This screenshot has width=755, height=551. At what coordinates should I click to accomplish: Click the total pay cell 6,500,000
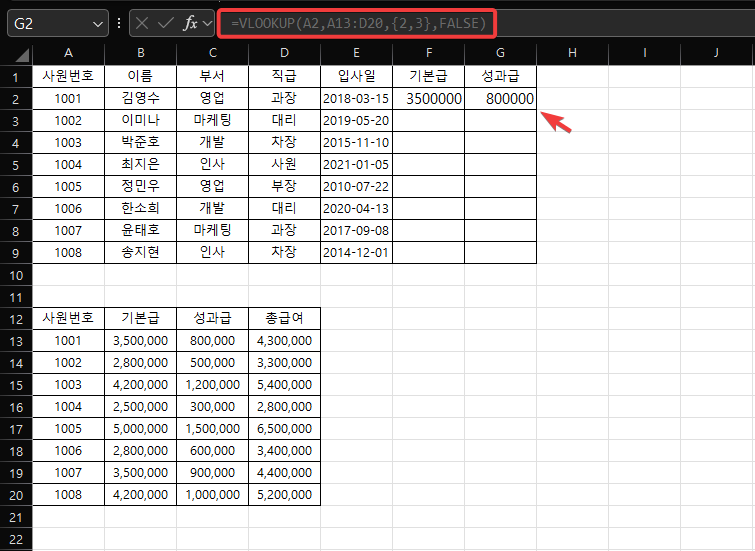285,429
